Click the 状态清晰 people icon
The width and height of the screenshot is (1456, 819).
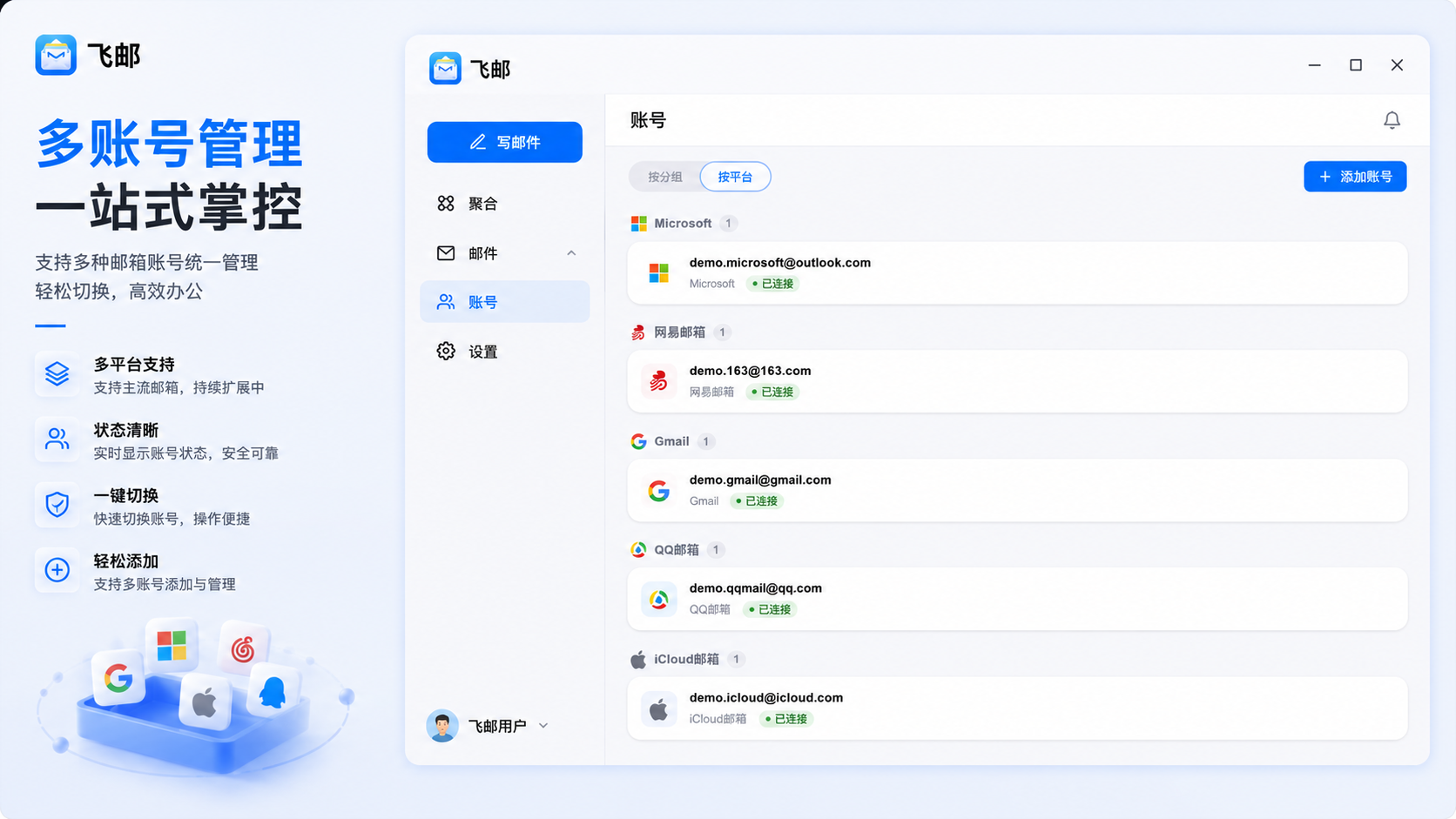(x=57, y=440)
